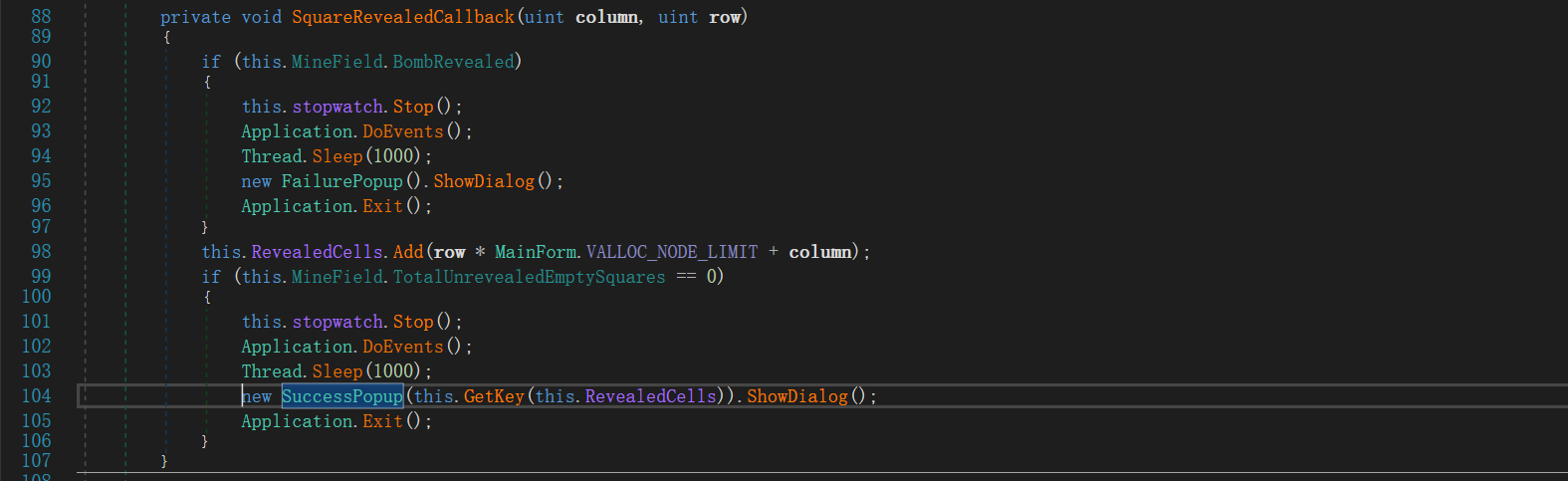Click the 'row' parameter in method signature
This screenshot has height=481, width=1568.
725,17
